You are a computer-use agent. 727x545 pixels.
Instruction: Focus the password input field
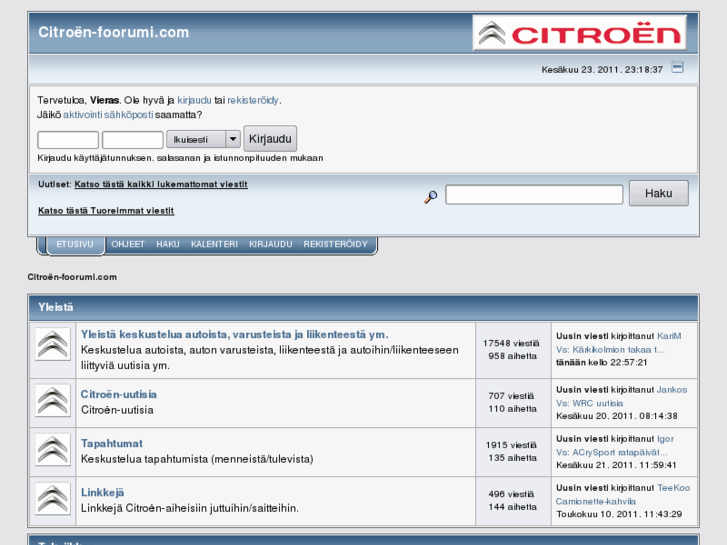pos(133,140)
